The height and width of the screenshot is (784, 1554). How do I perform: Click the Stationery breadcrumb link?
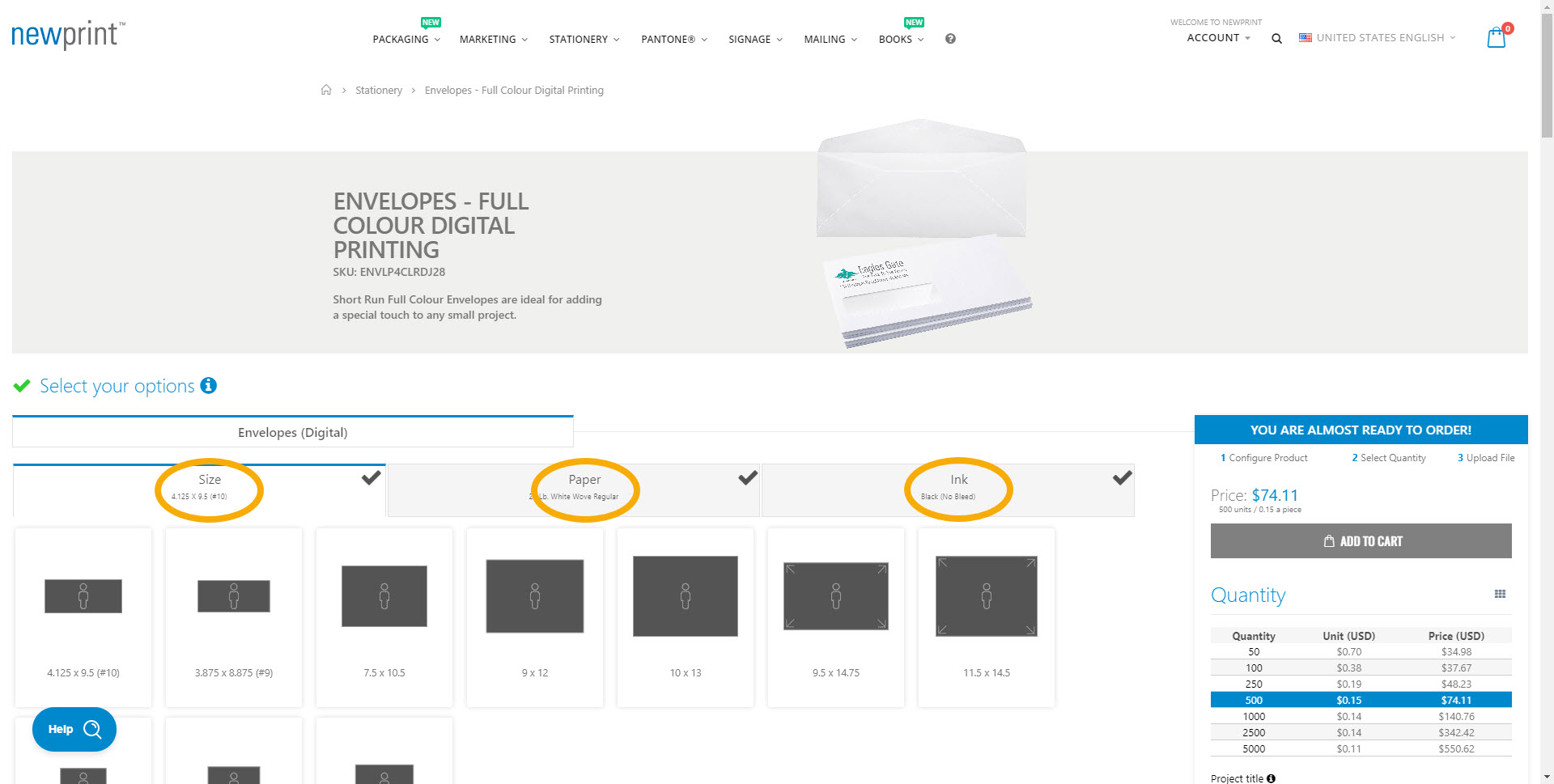[379, 90]
